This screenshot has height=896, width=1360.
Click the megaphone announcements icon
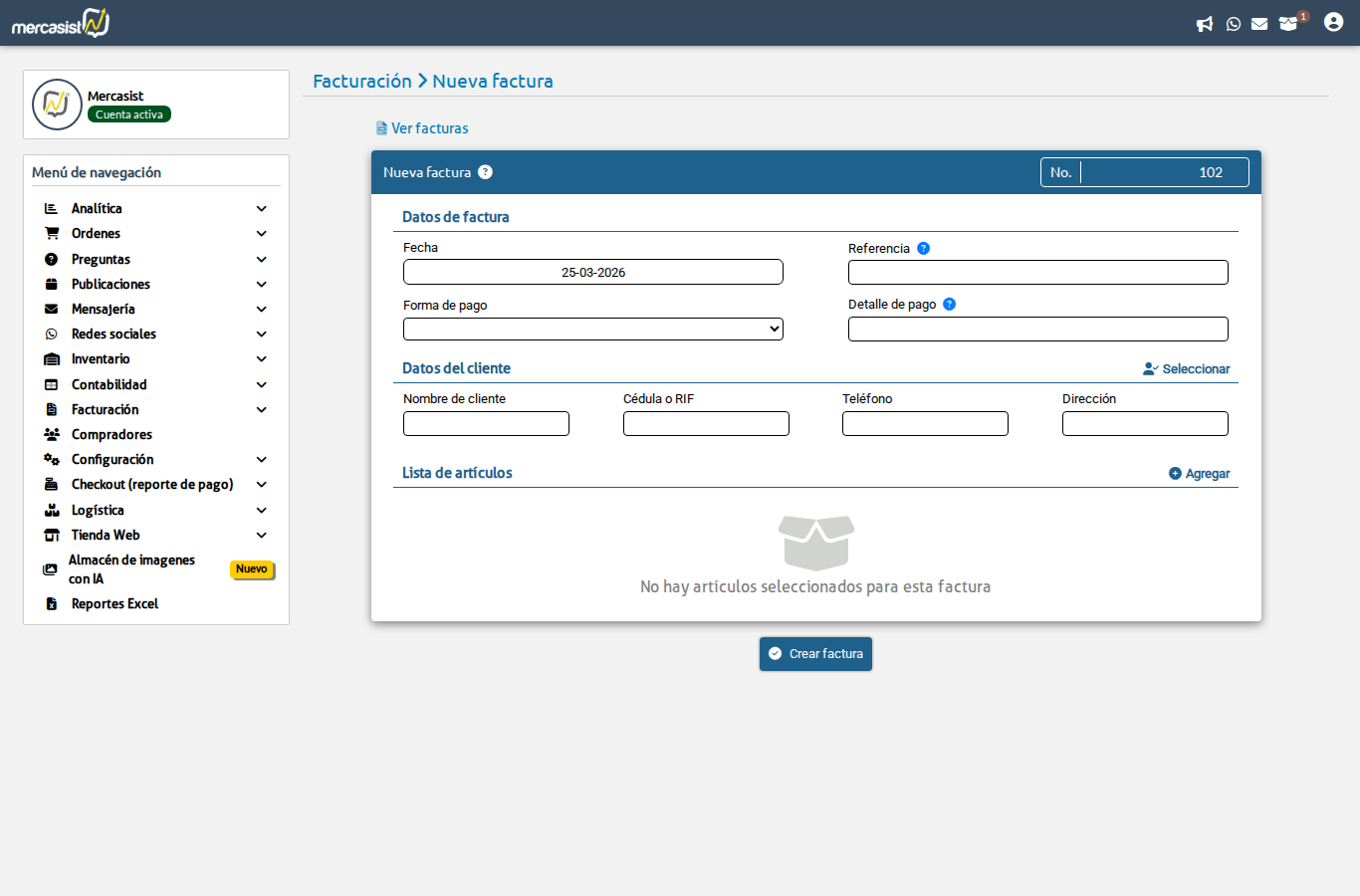coord(1205,24)
